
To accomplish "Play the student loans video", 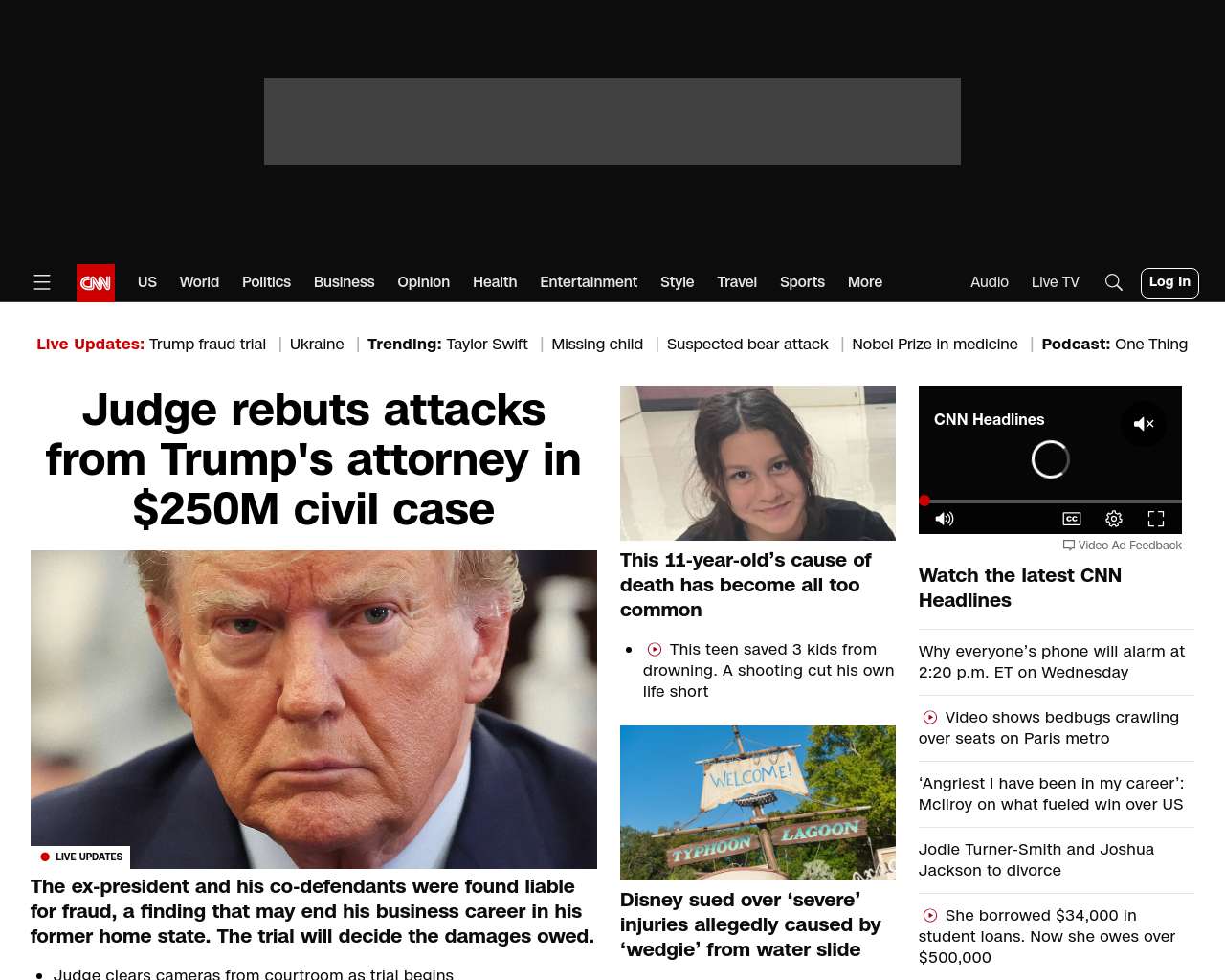I will pos(930,916).
